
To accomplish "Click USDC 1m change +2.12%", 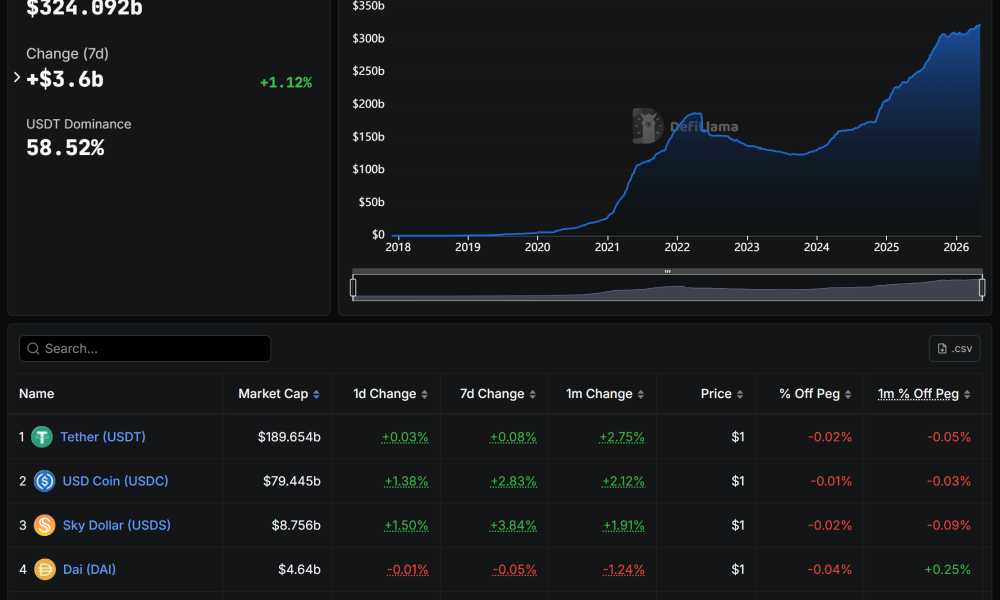I will coord(623,481).
